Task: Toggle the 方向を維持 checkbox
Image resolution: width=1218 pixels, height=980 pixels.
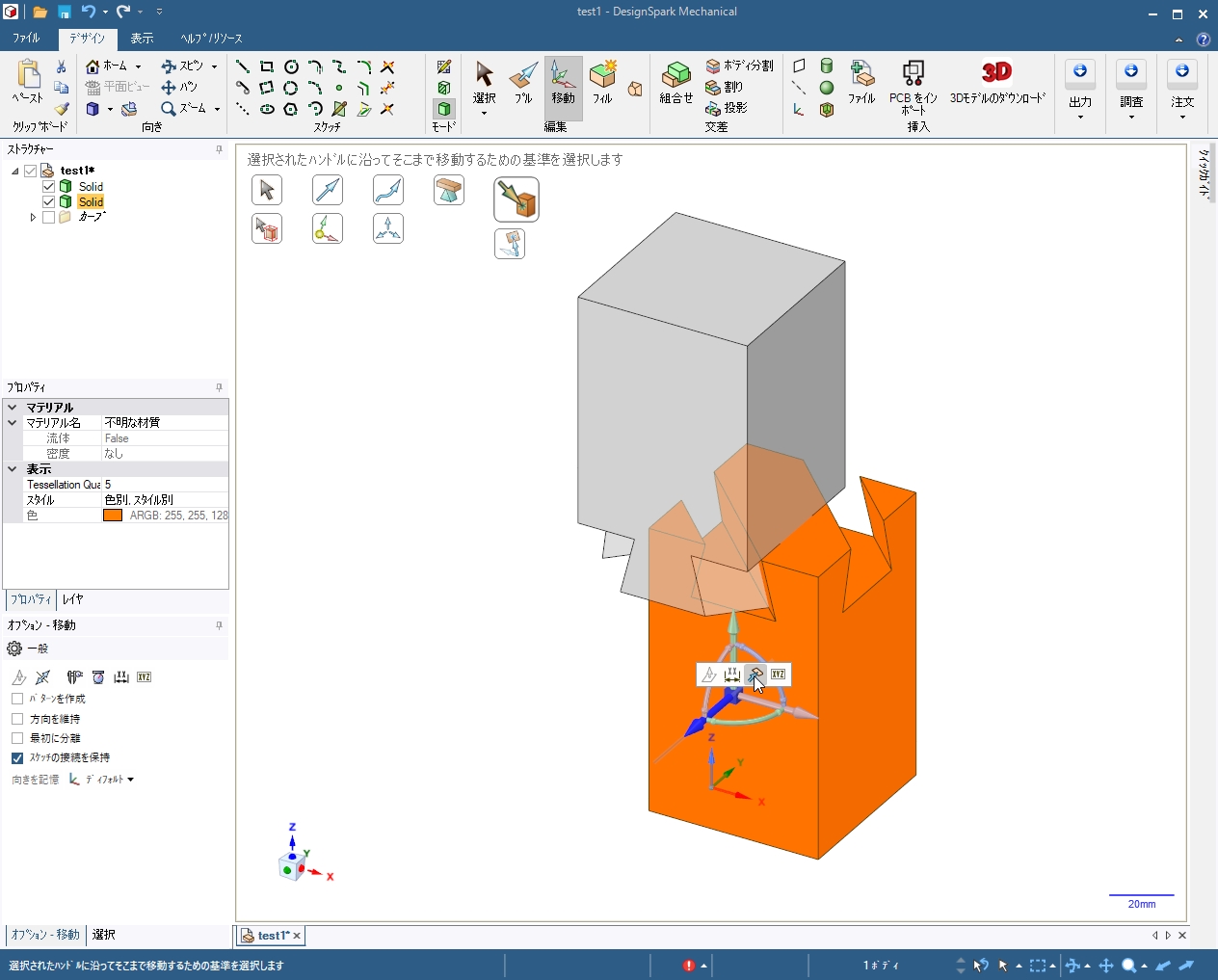Action: pyautogui.click(x=17, y=719)
